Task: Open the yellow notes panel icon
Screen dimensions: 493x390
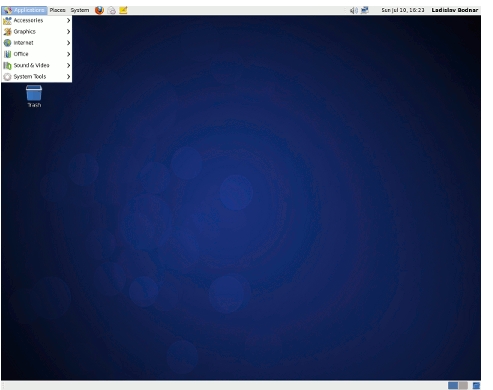Action: pos(123,10)
